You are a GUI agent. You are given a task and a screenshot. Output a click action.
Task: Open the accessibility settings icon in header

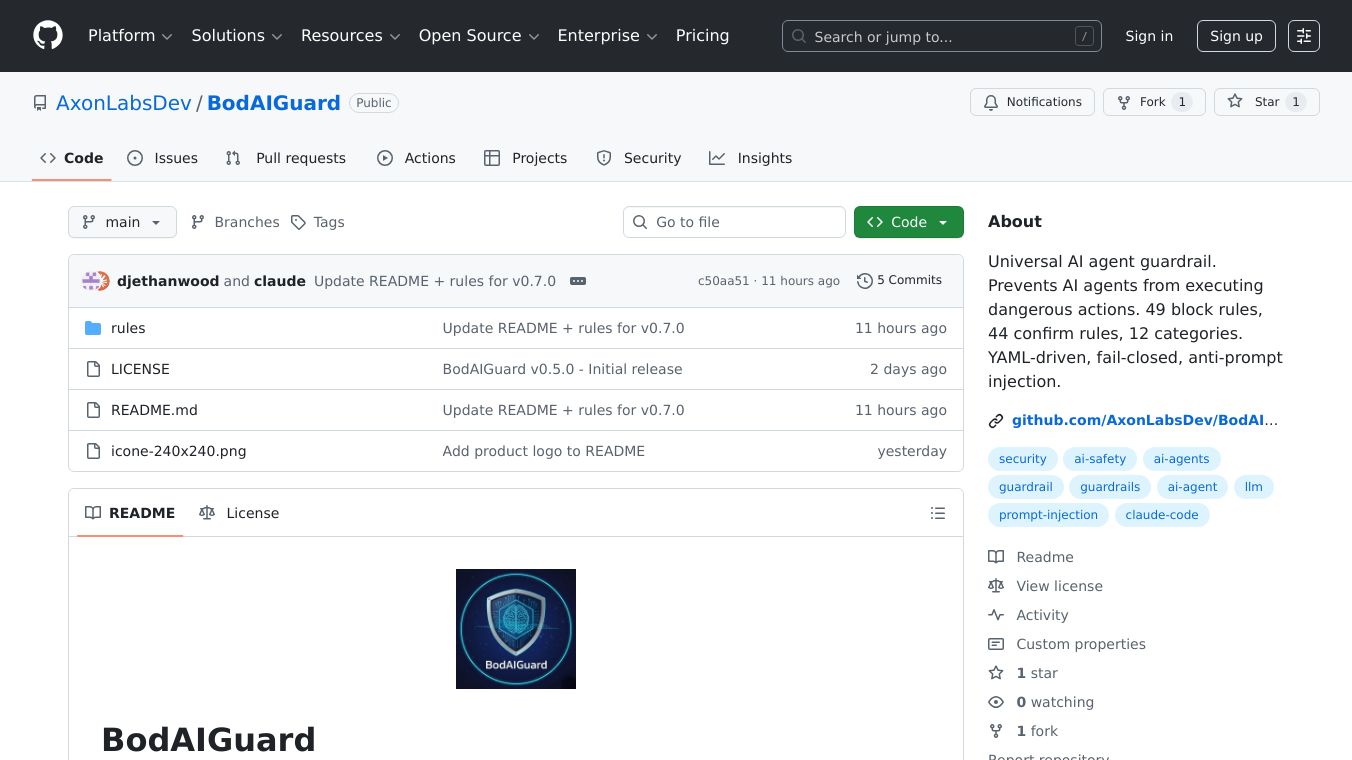1303,36
